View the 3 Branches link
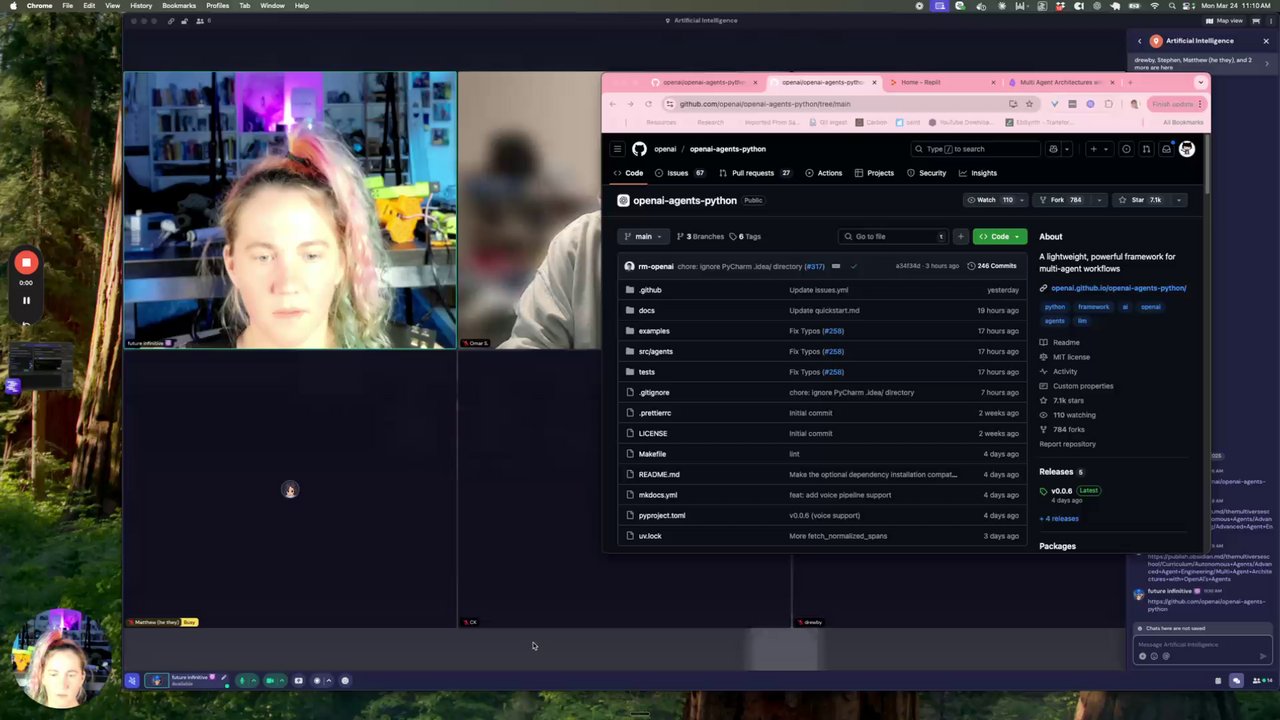 point(700,237)
